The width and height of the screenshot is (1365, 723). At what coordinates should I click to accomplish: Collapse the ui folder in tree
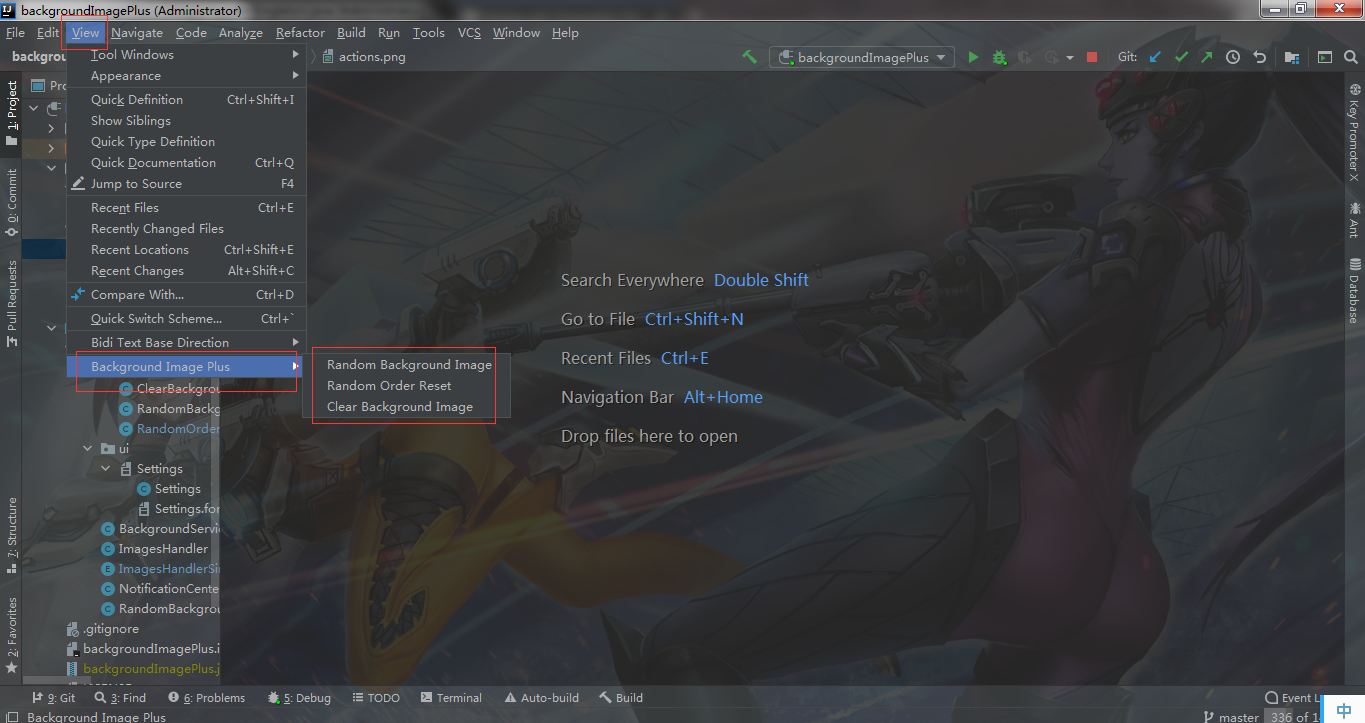89,449
